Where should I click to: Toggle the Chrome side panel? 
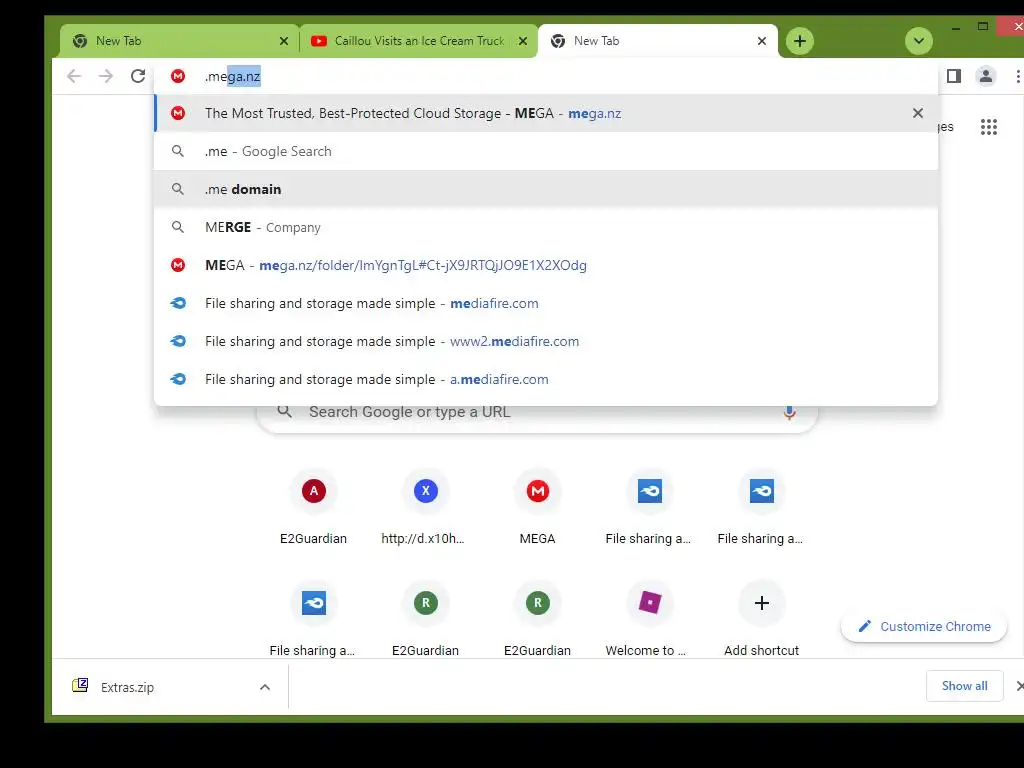[x=953, y=76]
